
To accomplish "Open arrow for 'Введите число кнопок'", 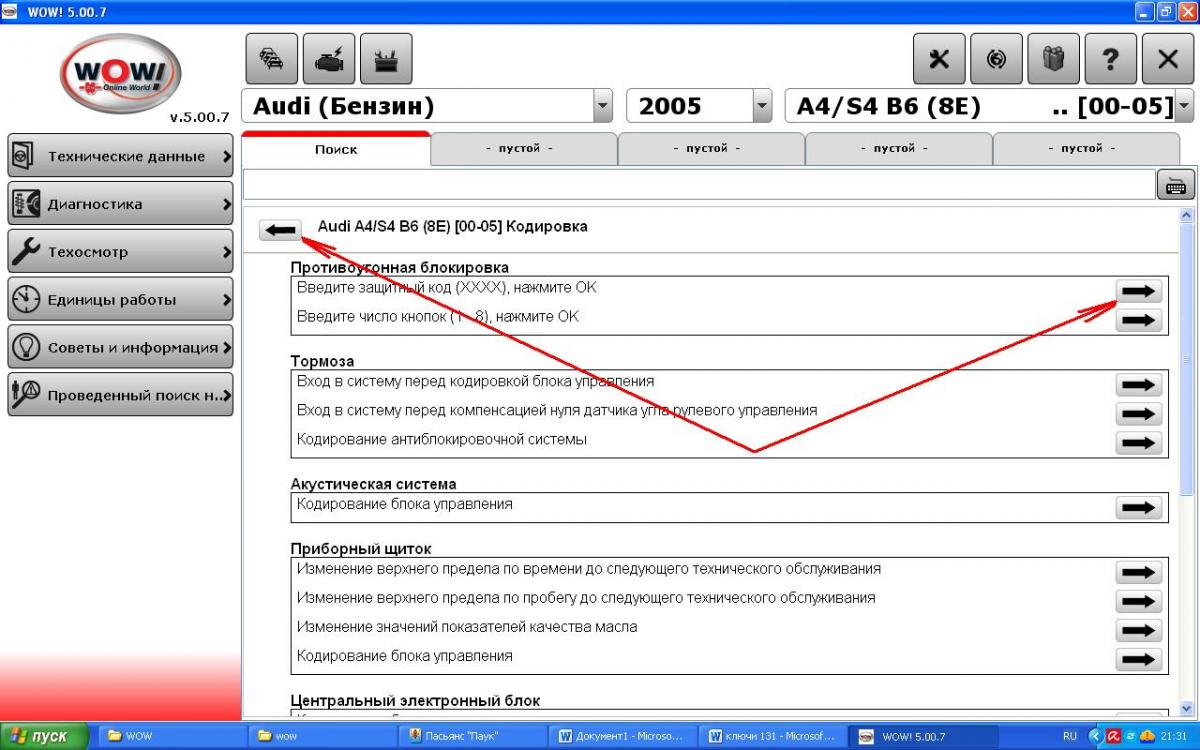I will [x=1138, y=320].
